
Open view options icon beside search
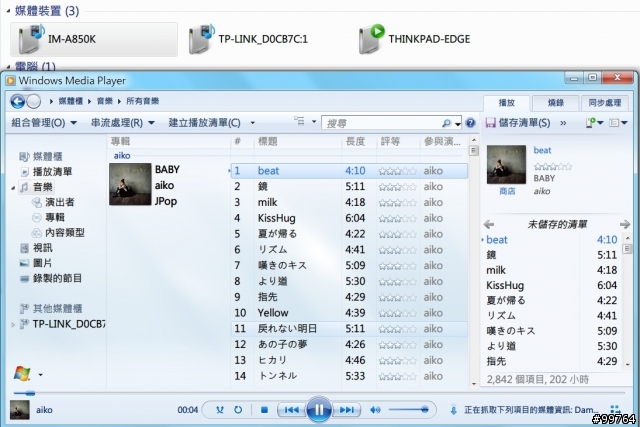click(300, 122)
